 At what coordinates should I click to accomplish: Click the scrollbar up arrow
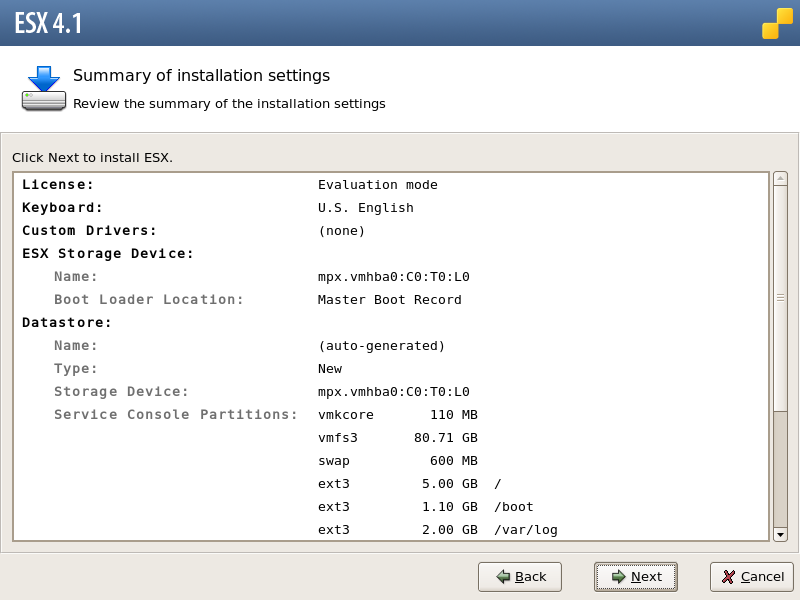pyautogui.click(x=780, y=179)
